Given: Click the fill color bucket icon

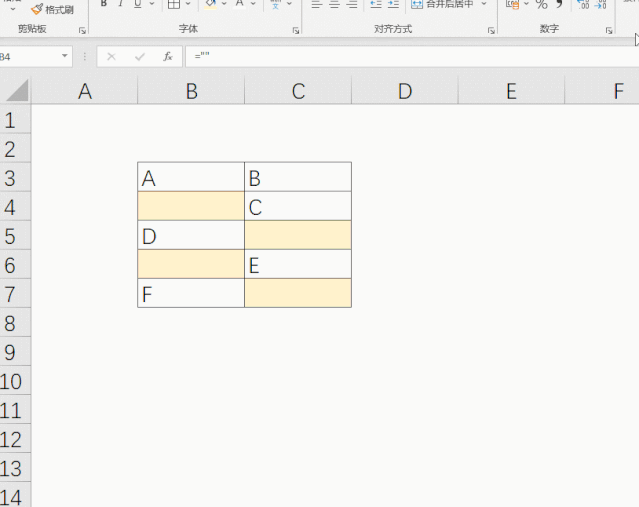Looking at the screenshot, I should 210,4.
